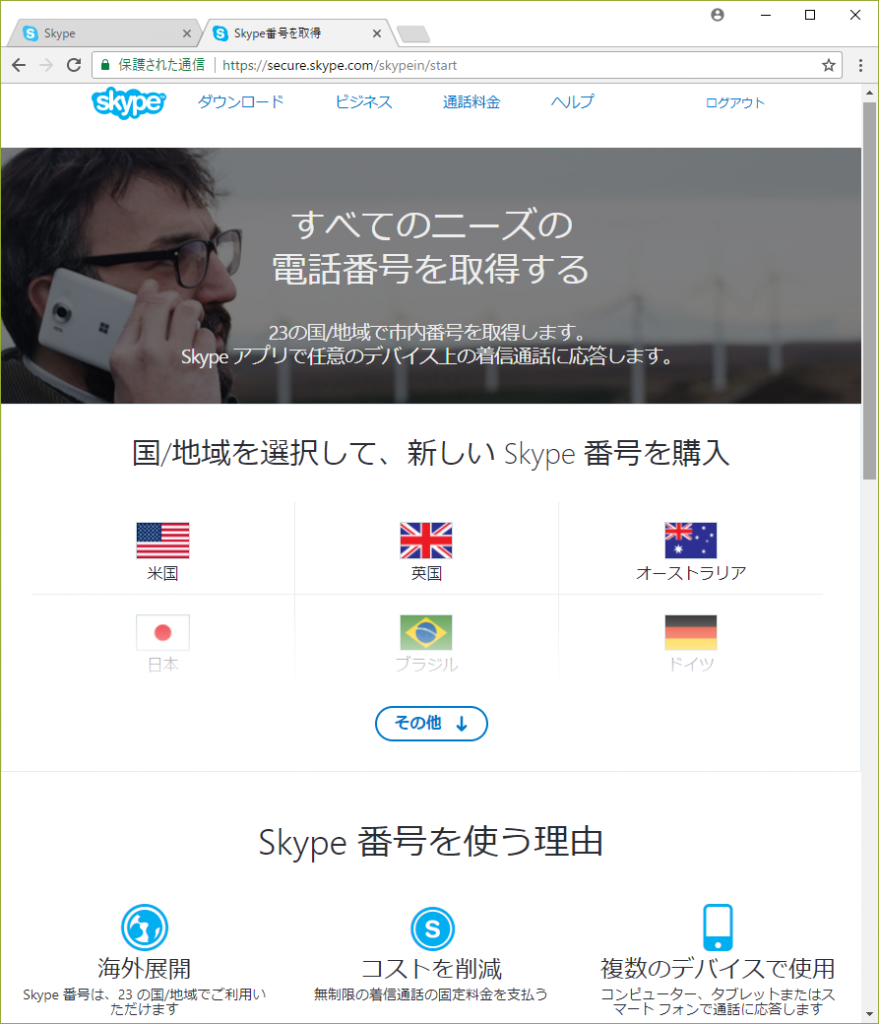Click the green secure padlock icon
Screen dimensions: 879x1024
coord(104,65)
